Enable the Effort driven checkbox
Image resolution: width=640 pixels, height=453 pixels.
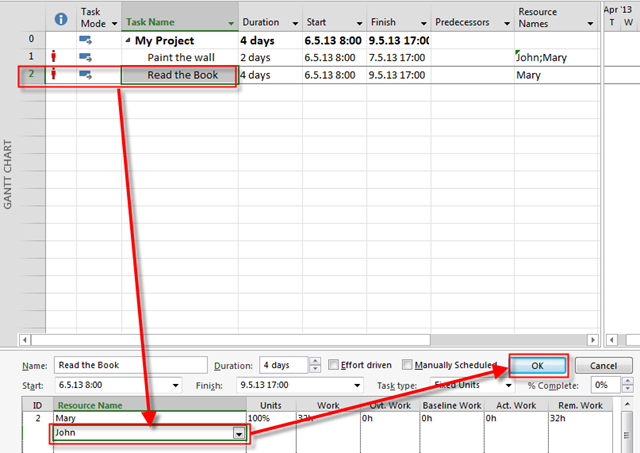(x=334, y=366)
